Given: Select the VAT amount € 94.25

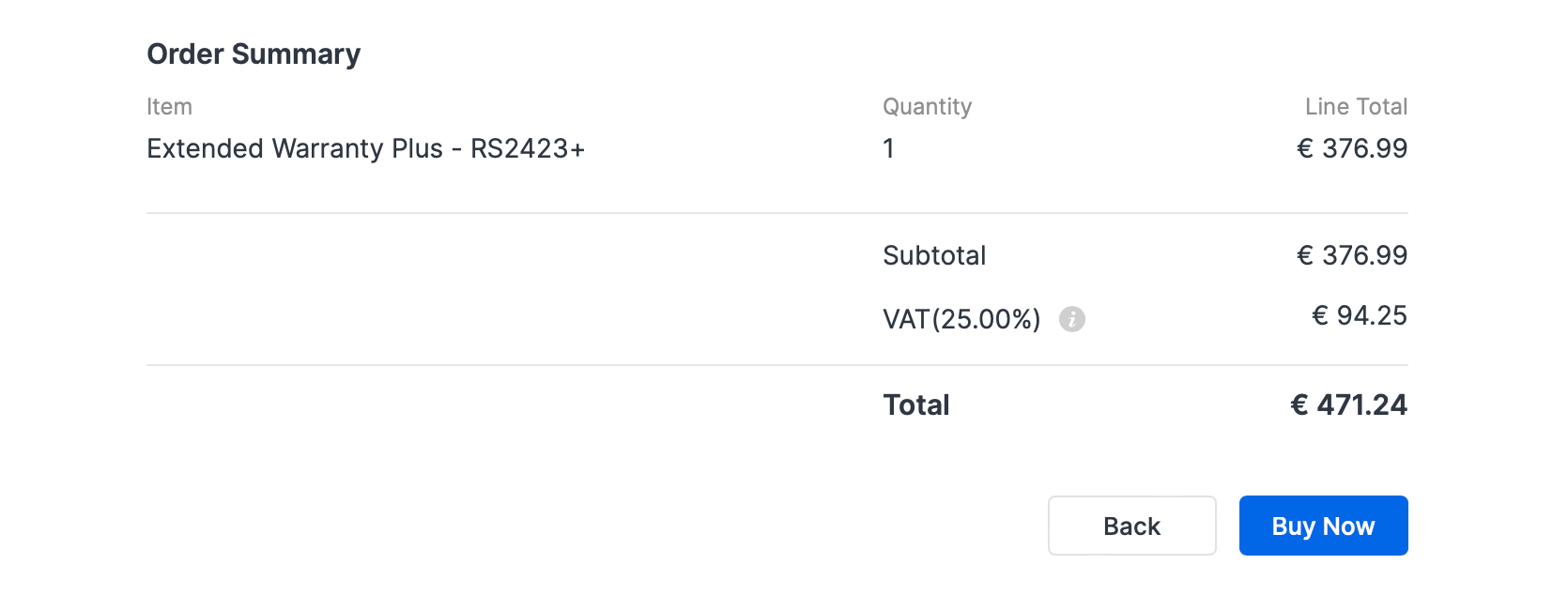Looking at the screenshot, I should [x=1360, y=315].
